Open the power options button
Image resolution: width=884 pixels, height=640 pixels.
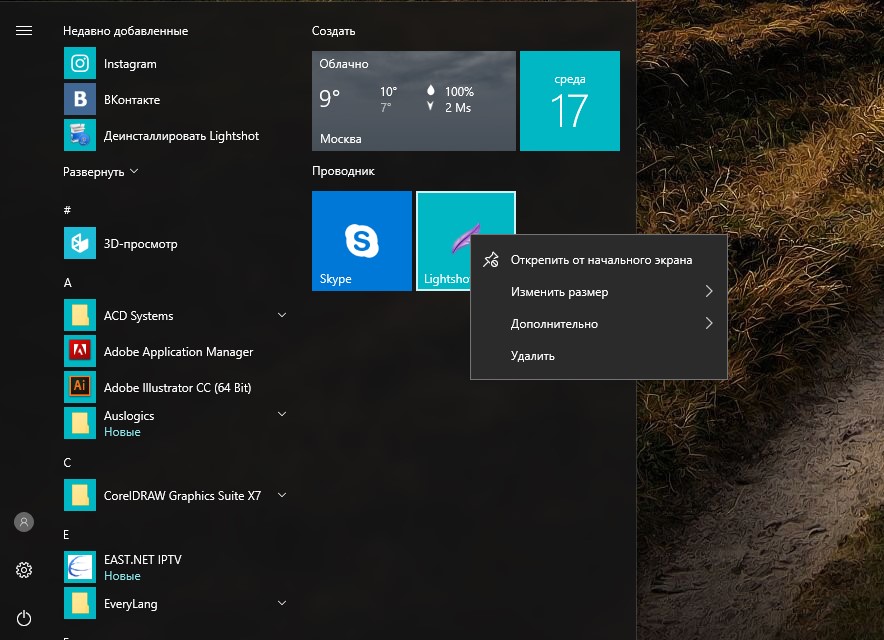24,618
